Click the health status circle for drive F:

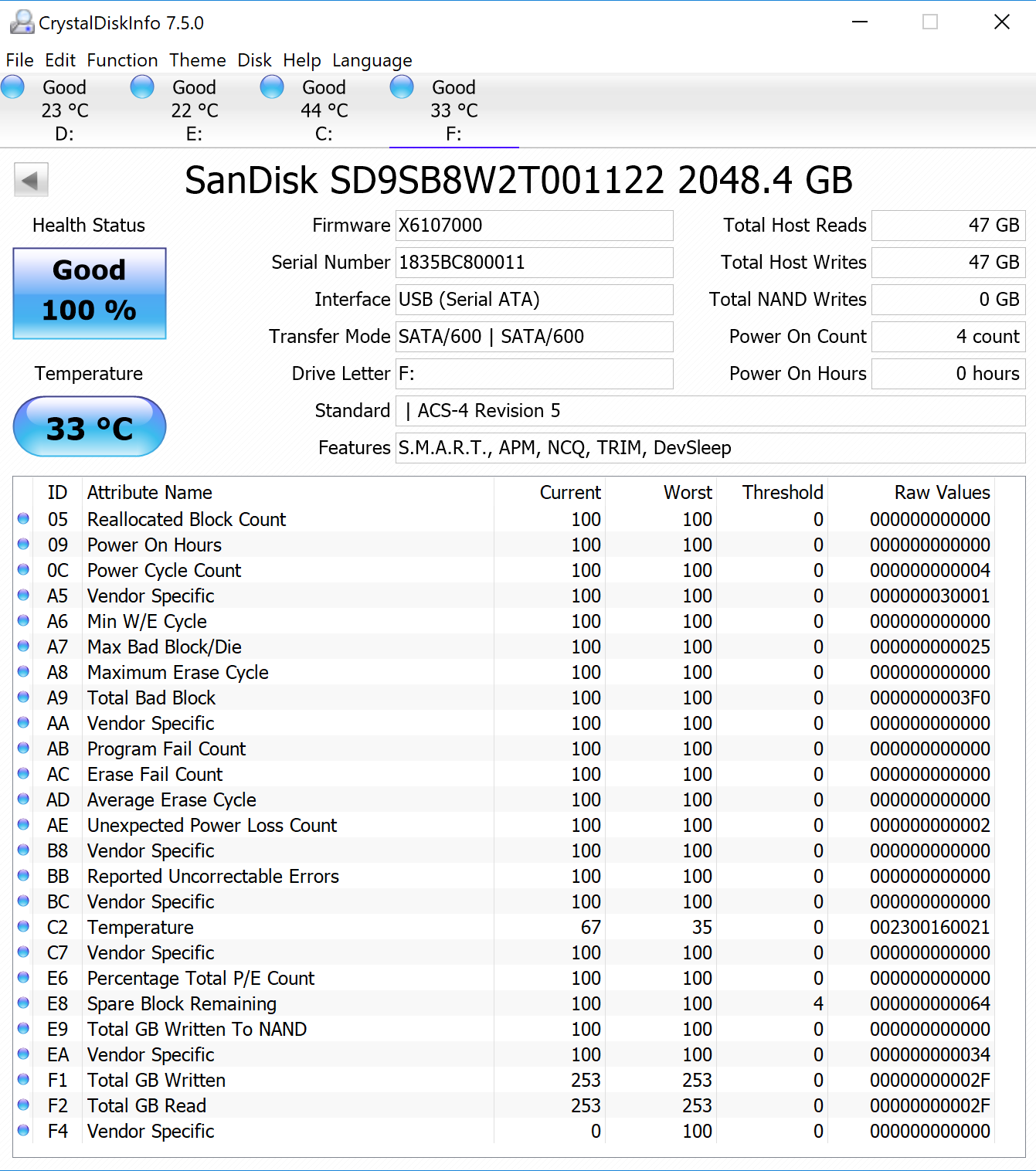[402, 87]
